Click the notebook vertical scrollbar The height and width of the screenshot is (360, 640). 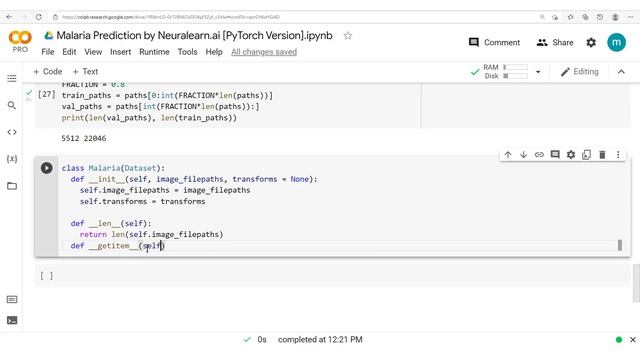pos(636,283)
